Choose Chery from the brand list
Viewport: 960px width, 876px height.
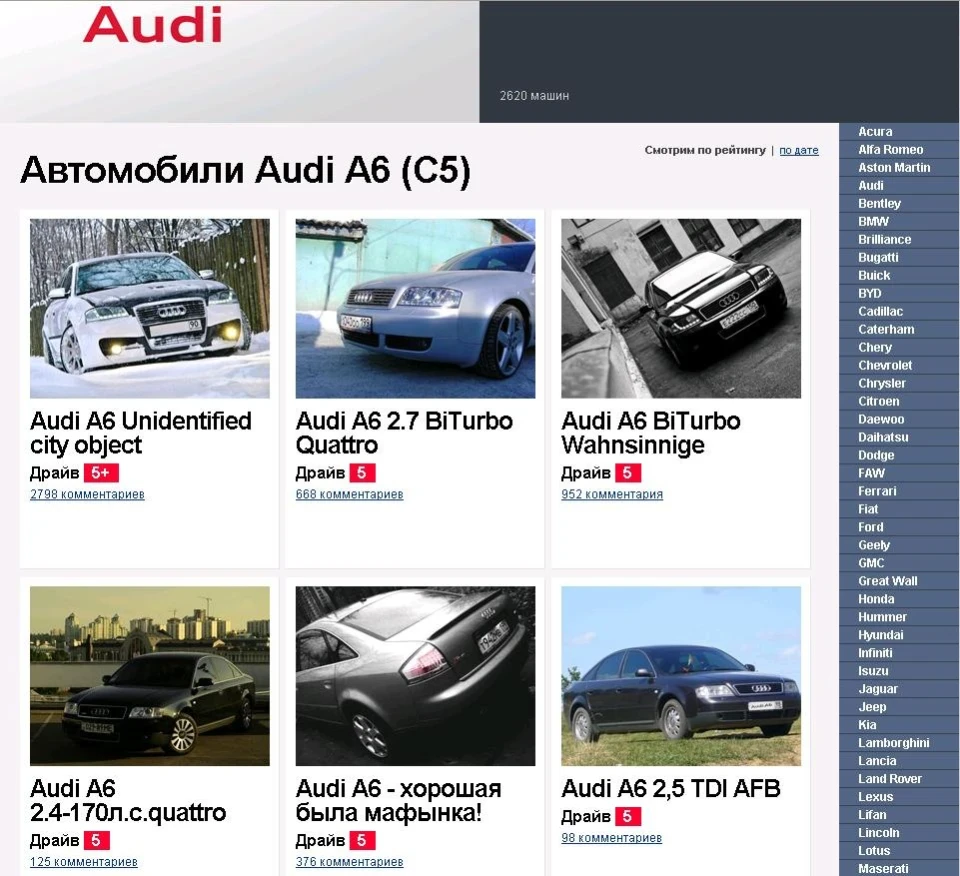(875, 348)
